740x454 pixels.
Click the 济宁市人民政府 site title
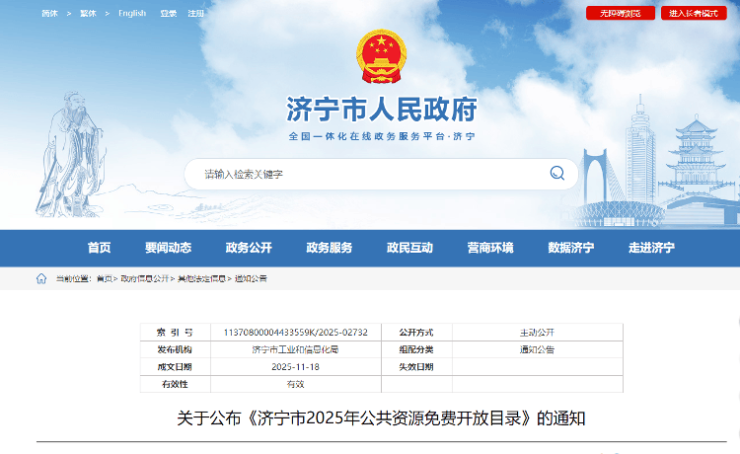382,109
